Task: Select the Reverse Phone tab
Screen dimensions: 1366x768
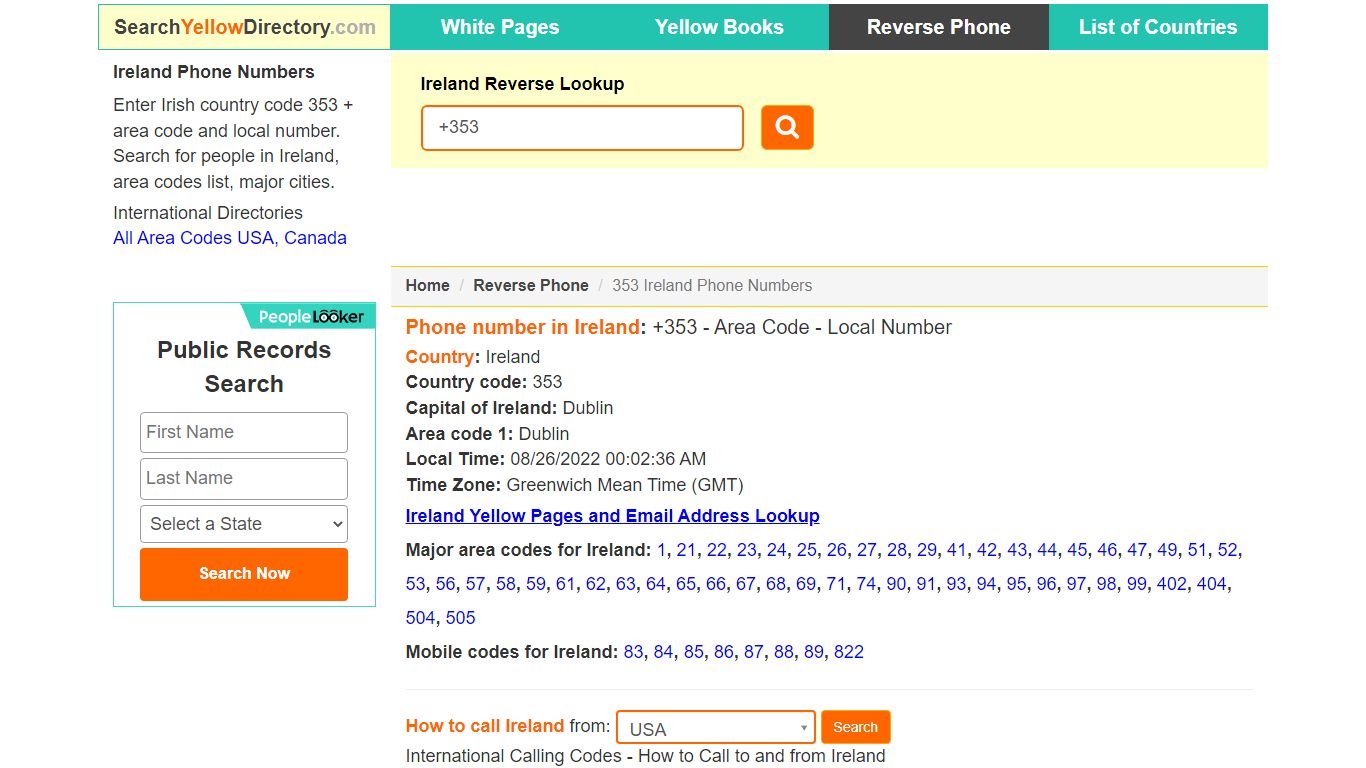Action: 939,27
